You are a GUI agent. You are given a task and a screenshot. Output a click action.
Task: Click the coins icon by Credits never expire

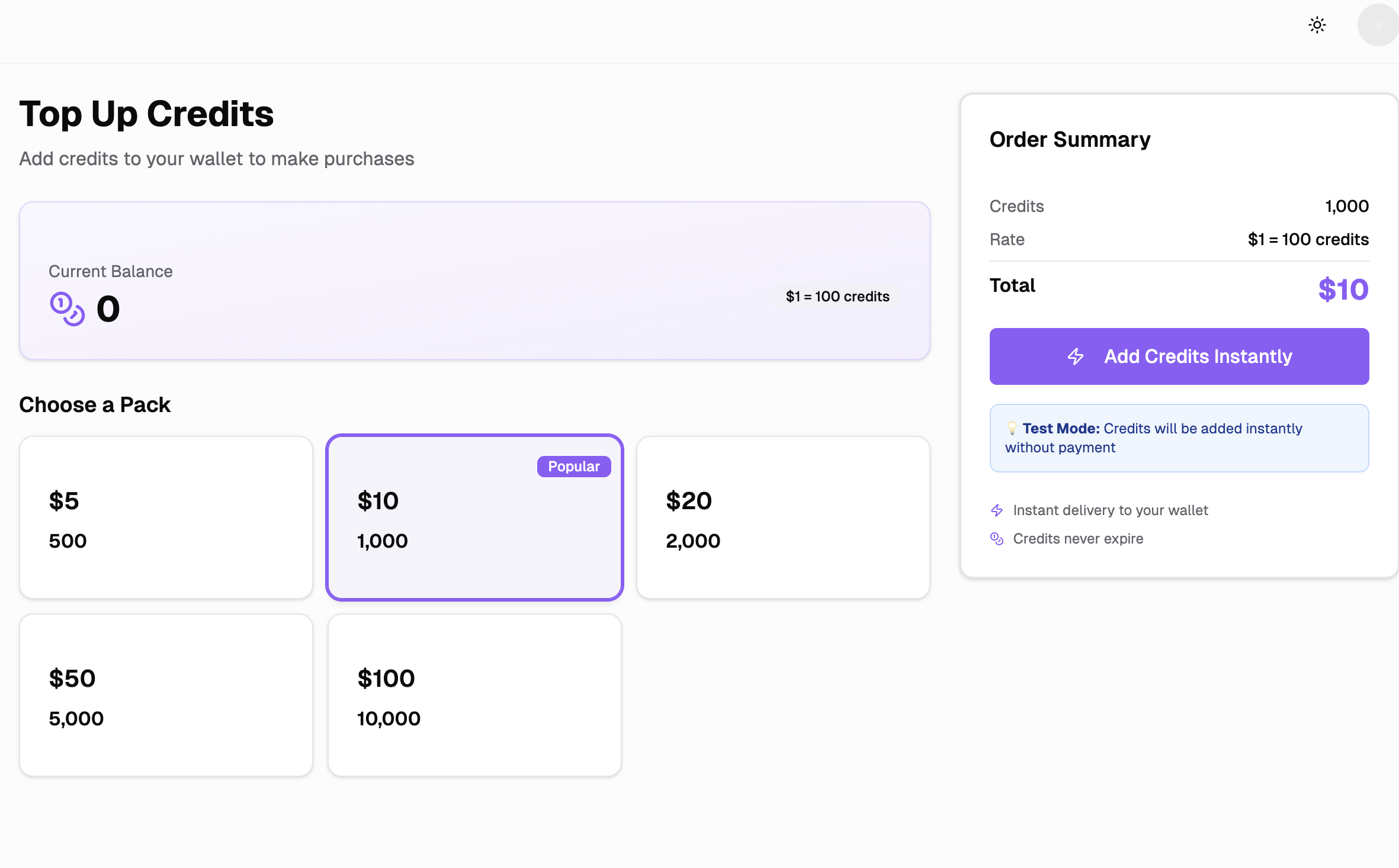(997, 539)
